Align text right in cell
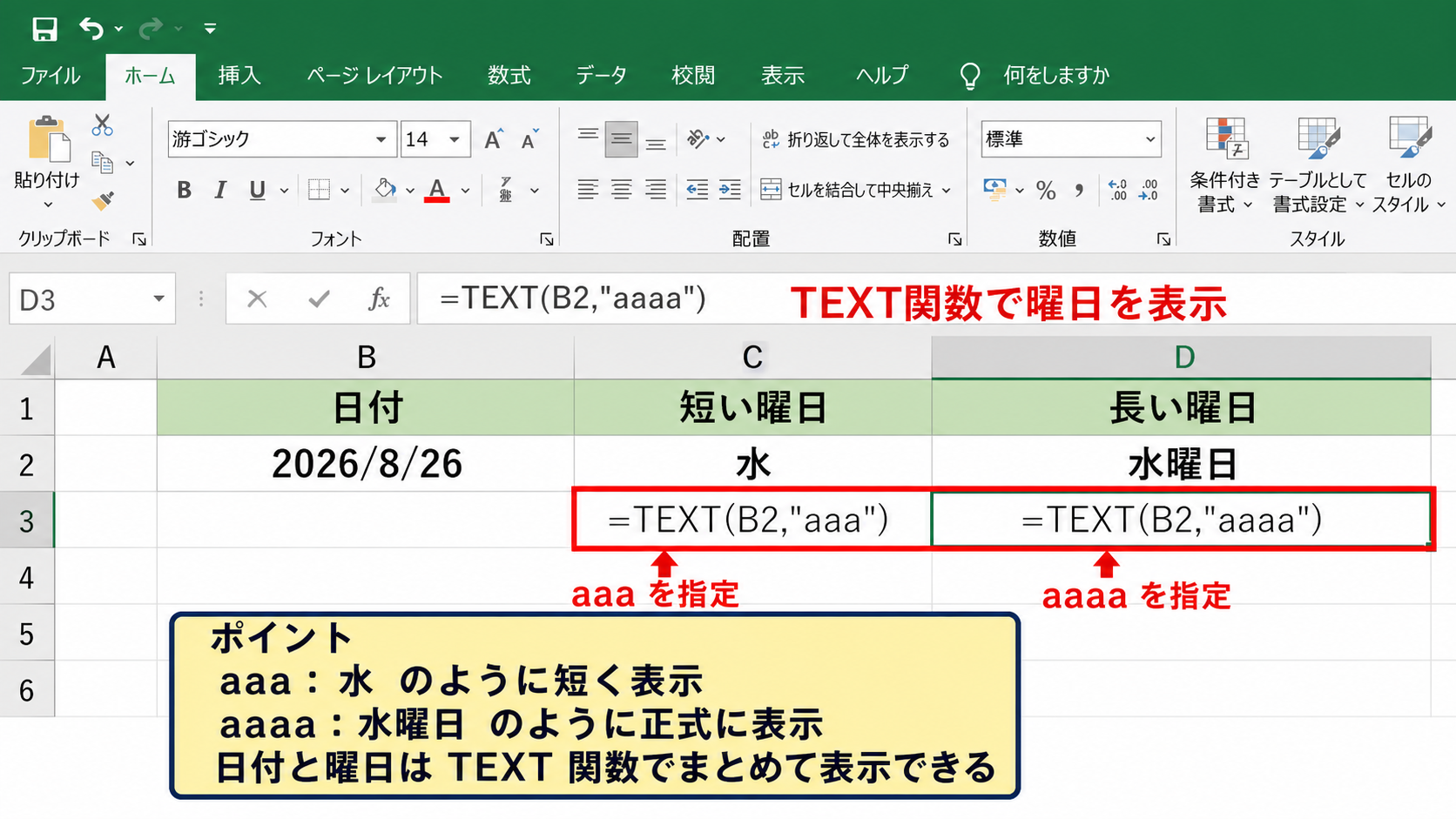Image resolution: width=1456 pixels, height=819 pixels. coord(656,190)
